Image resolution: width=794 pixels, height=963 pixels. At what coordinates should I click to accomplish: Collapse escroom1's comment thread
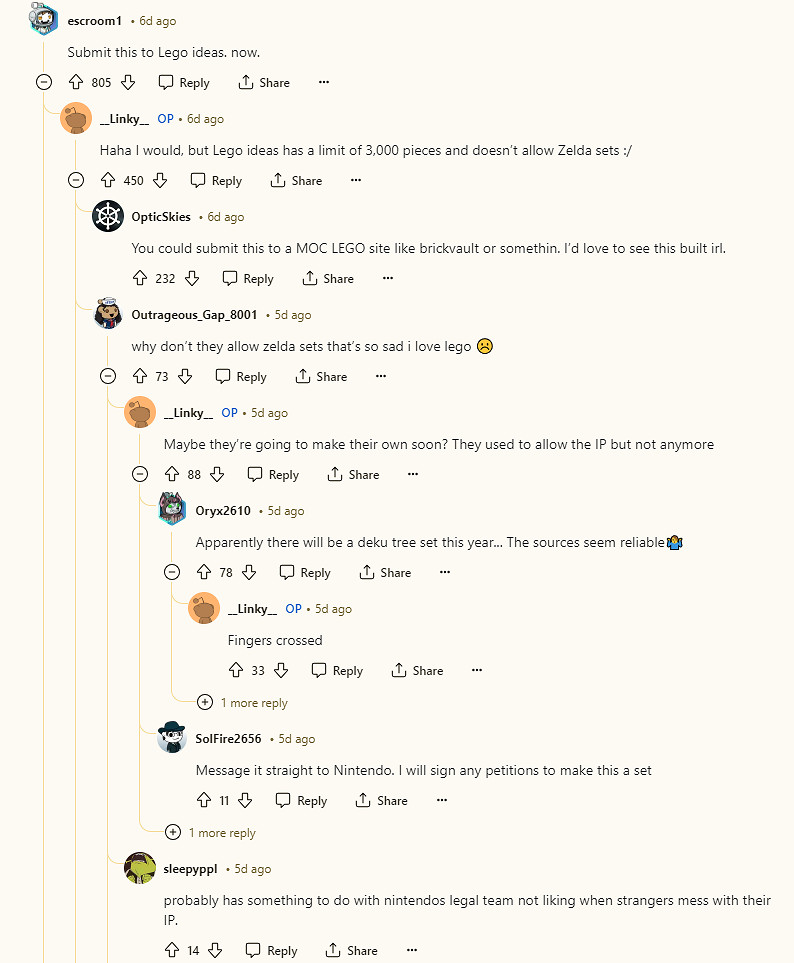[x=44, y=83]
